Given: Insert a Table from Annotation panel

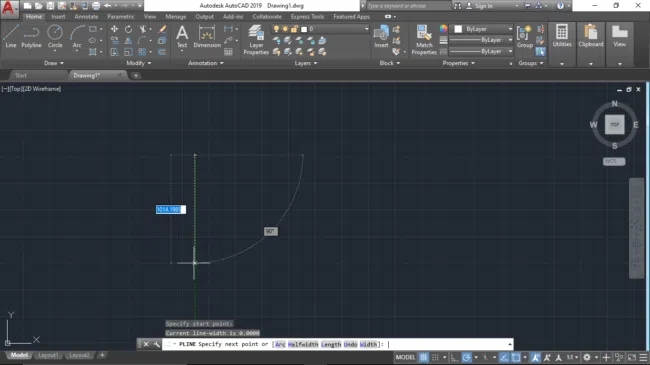Looking at the screenshot, I should [228, 52].
